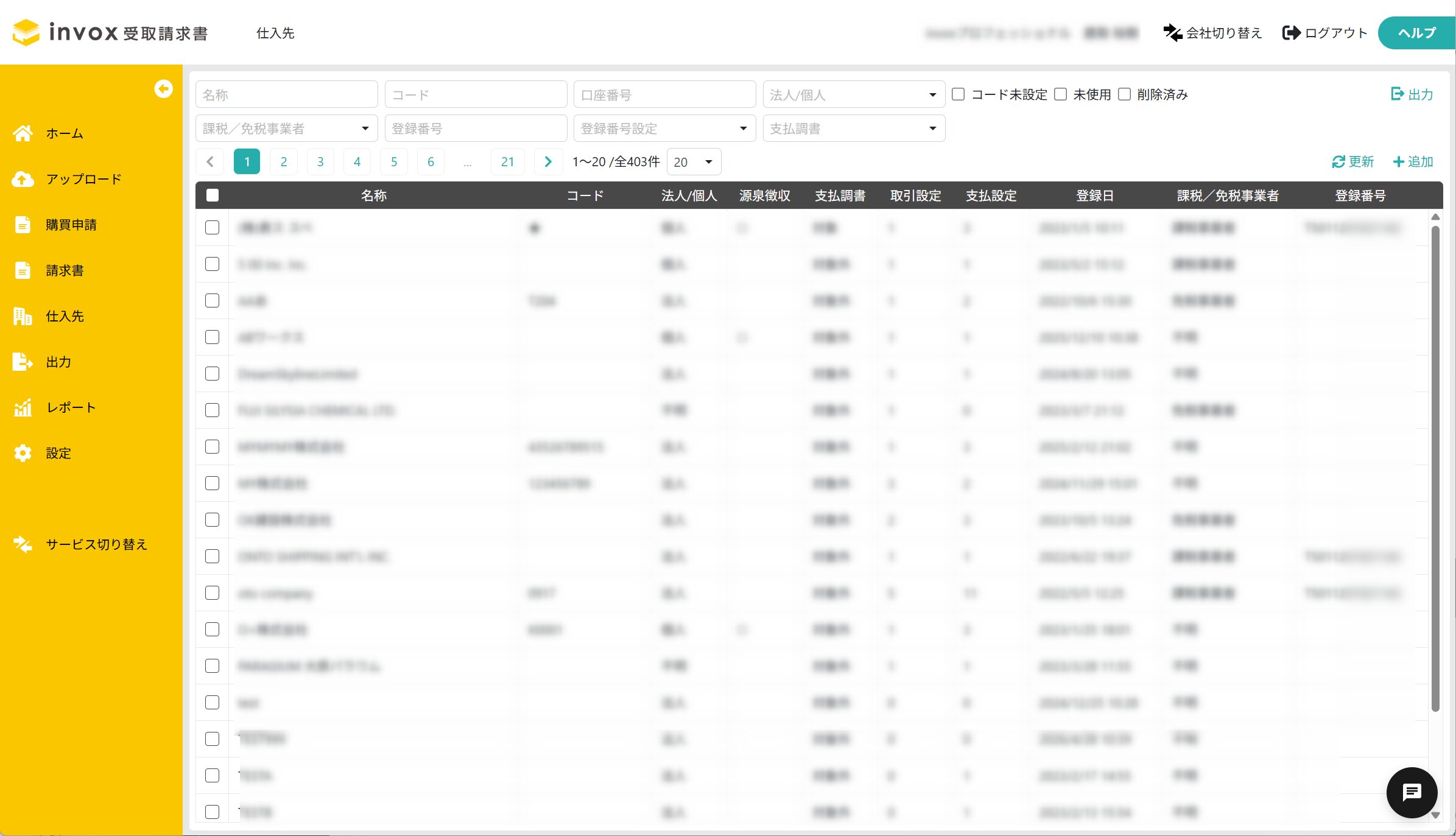
Task: Click the 出力 export icon at top right
Action: [1398, 94]
